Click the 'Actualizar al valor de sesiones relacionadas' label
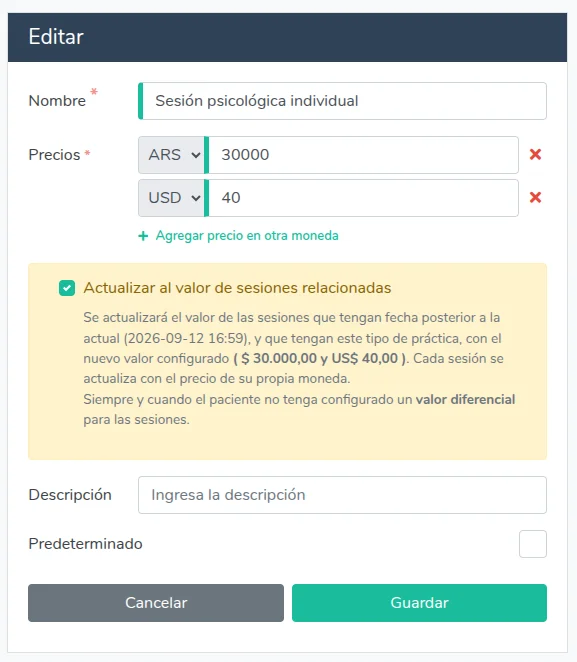The image size is (577, 662). point(237,288)
